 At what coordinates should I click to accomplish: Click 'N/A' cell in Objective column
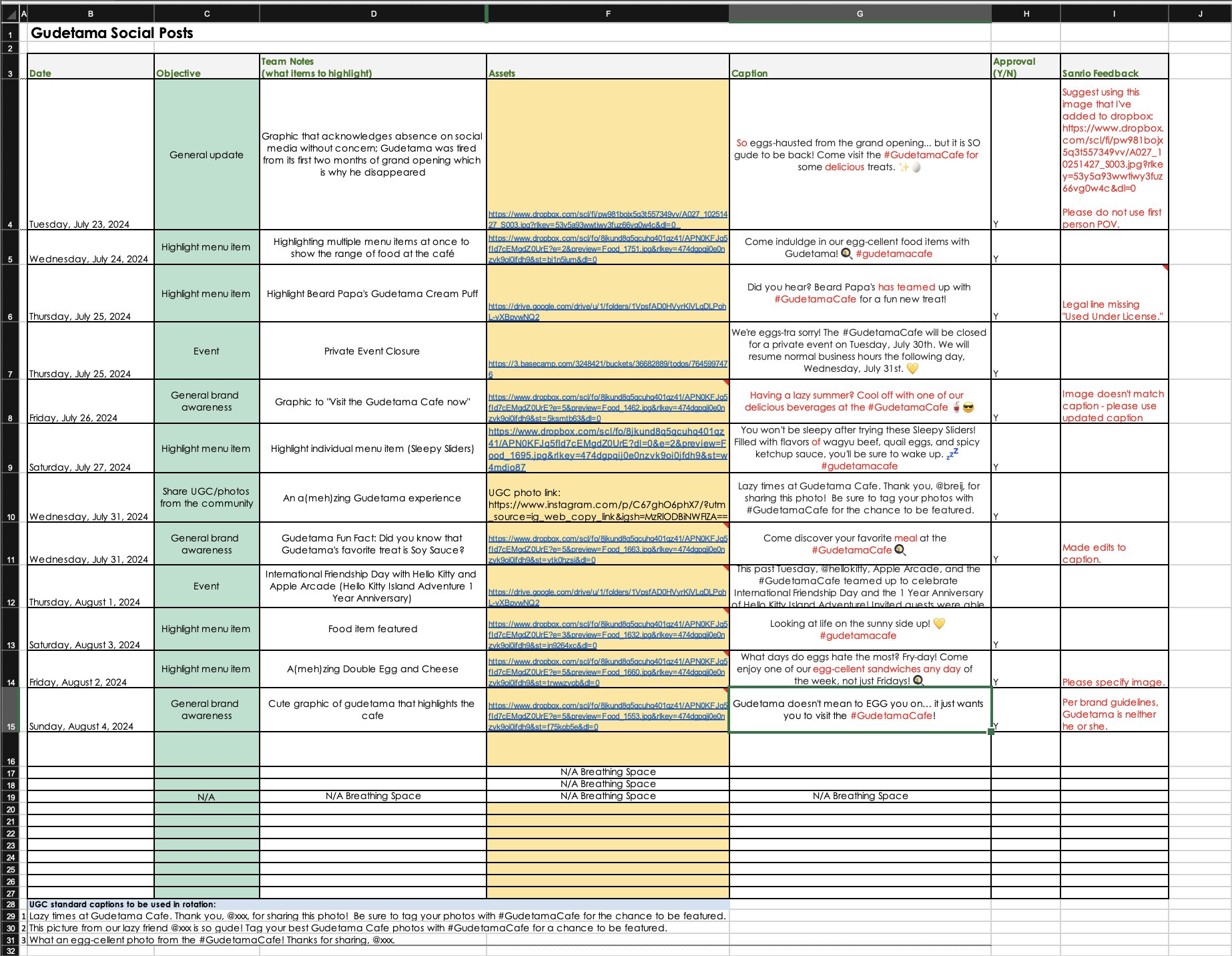(207, 796)
